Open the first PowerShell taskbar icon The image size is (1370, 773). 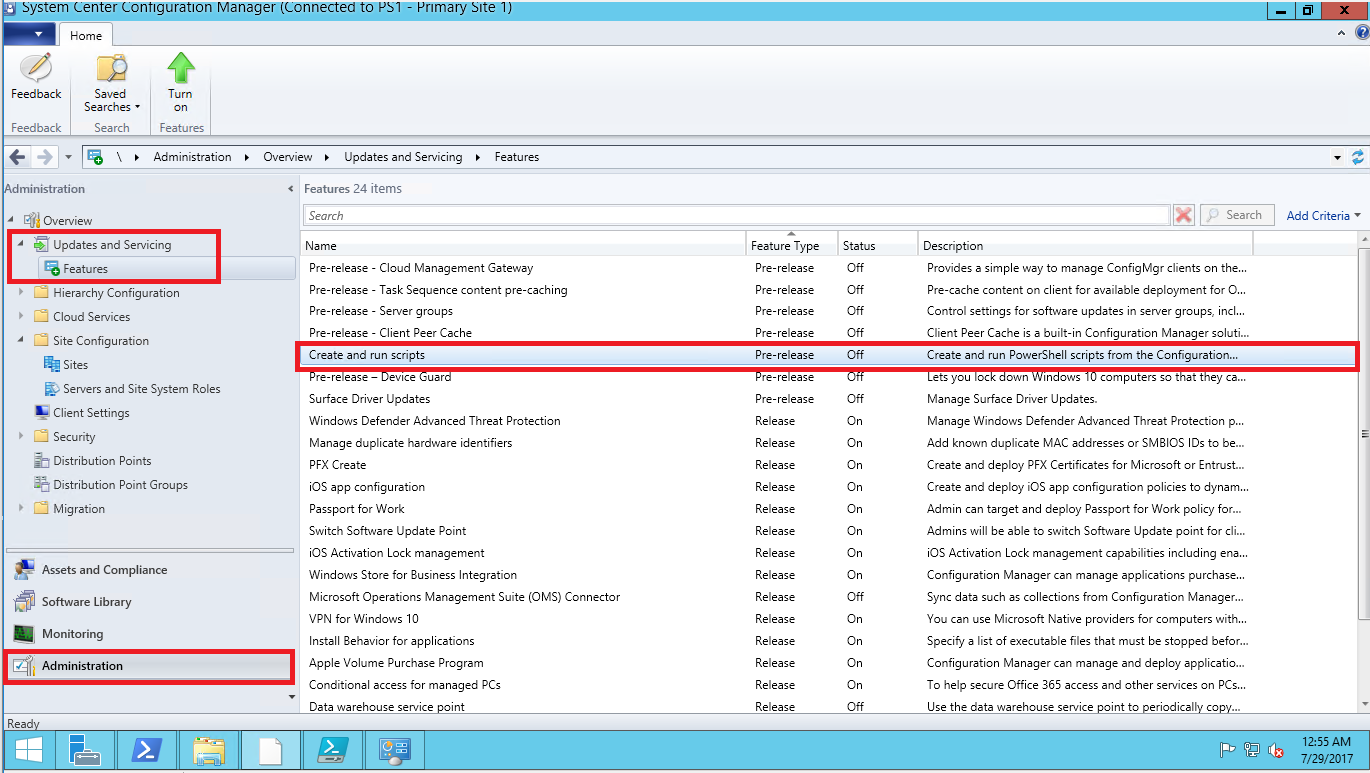tap(146, 749)
